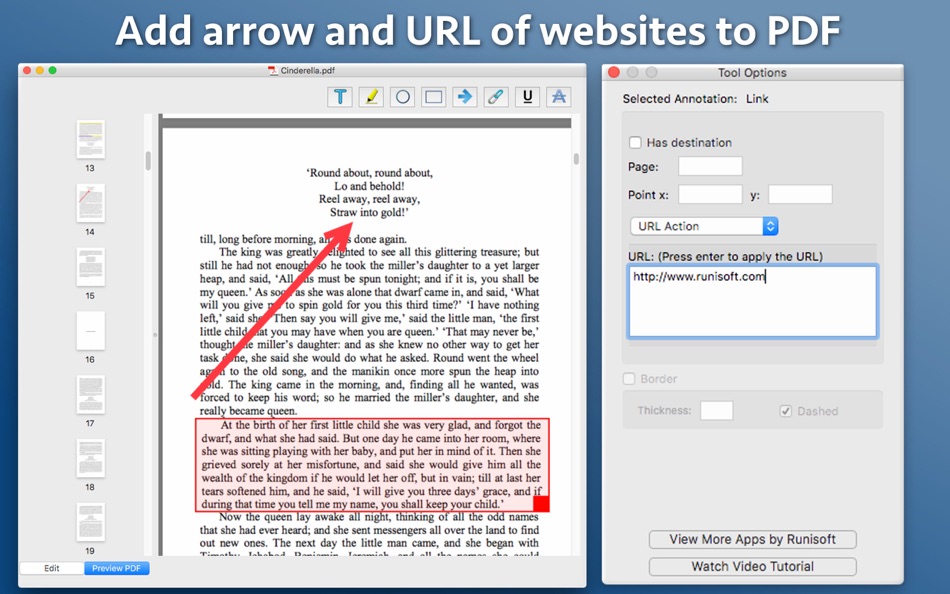Open page 18 thumbnail
The image size is (950, 594).
pos(90,458)
